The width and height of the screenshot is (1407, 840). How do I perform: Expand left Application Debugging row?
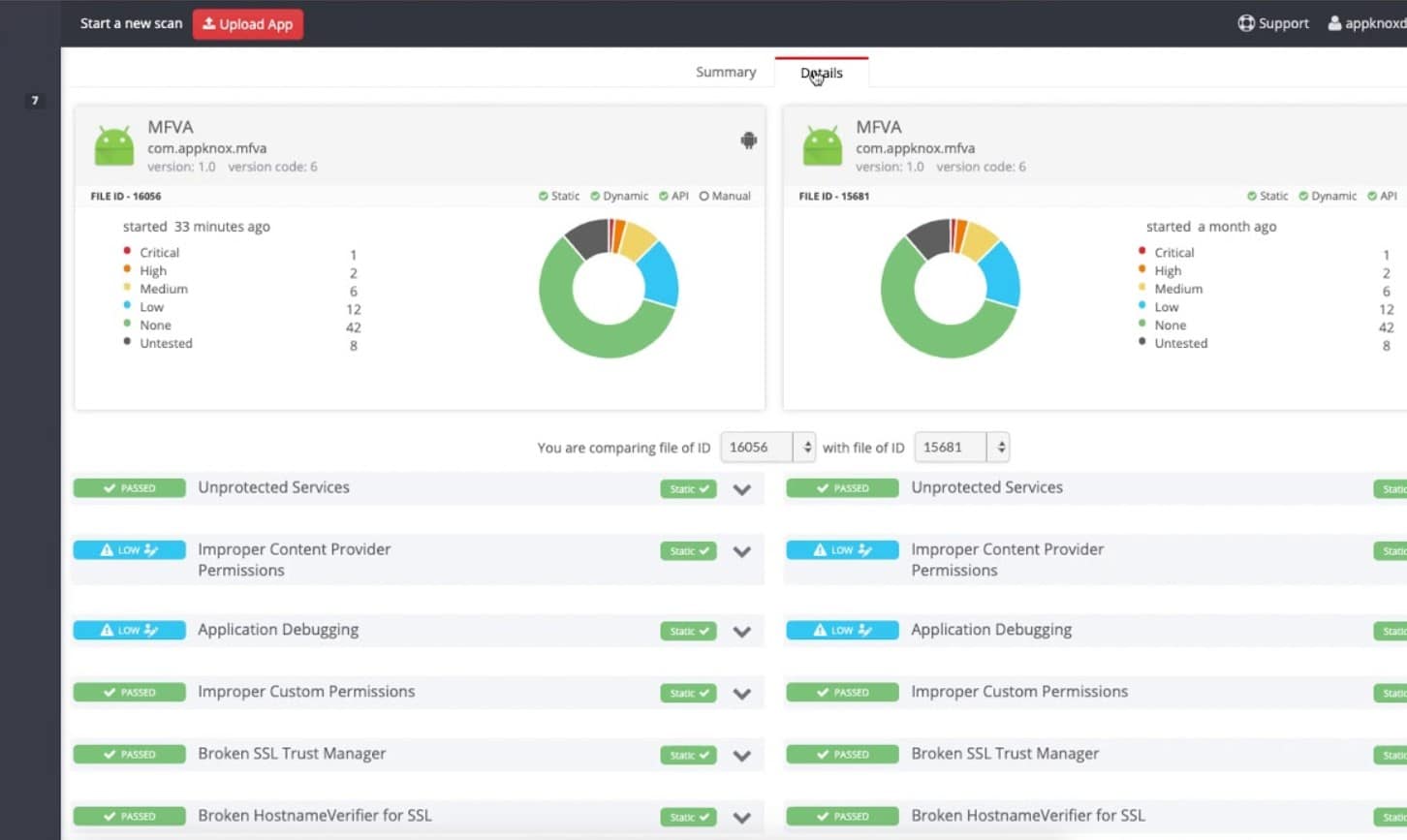point(742,632)
